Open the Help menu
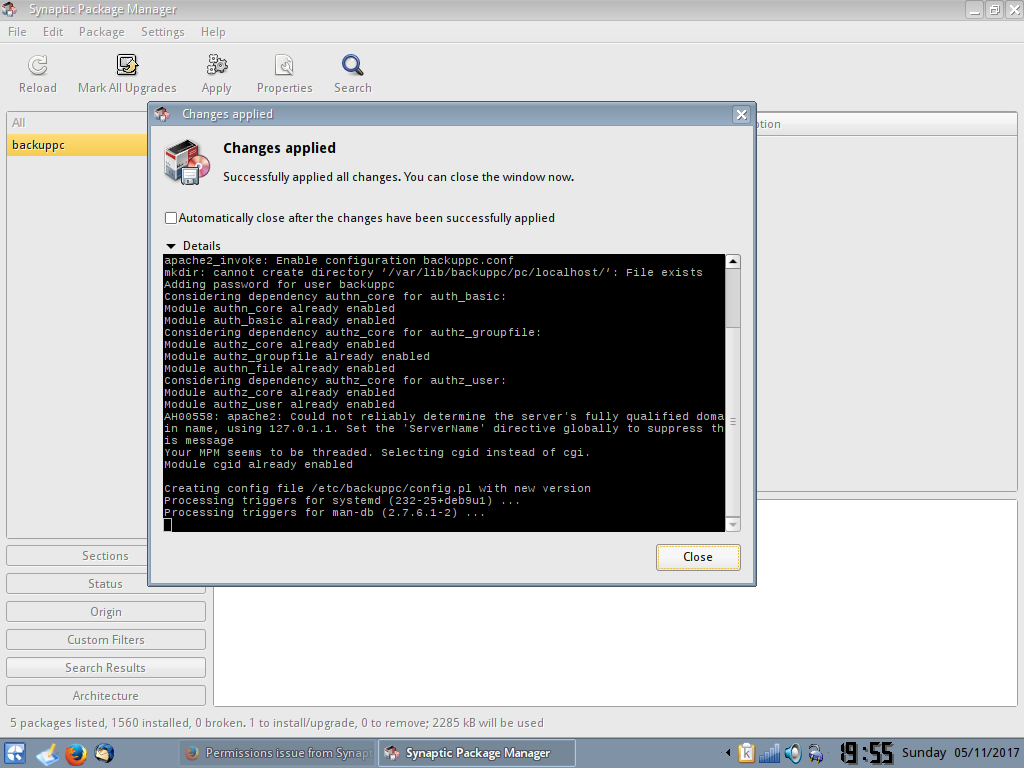The width and height of the screenshot is (1024, 768). [x=213, y=32]
